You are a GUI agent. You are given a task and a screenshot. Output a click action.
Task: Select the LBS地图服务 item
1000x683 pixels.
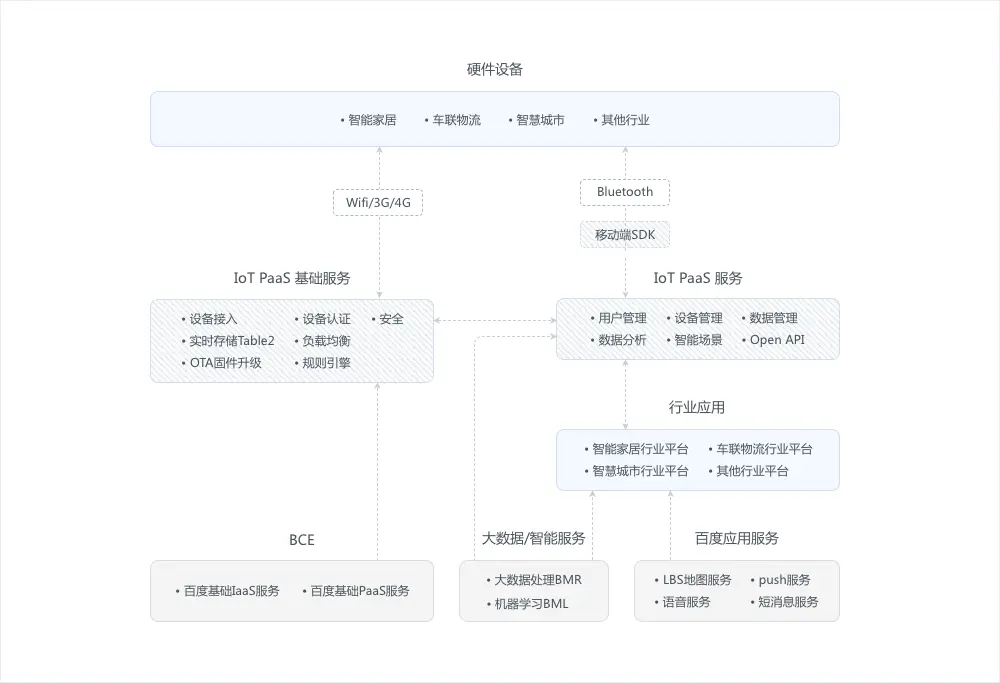pyautogui.click(x=696, y=580)
